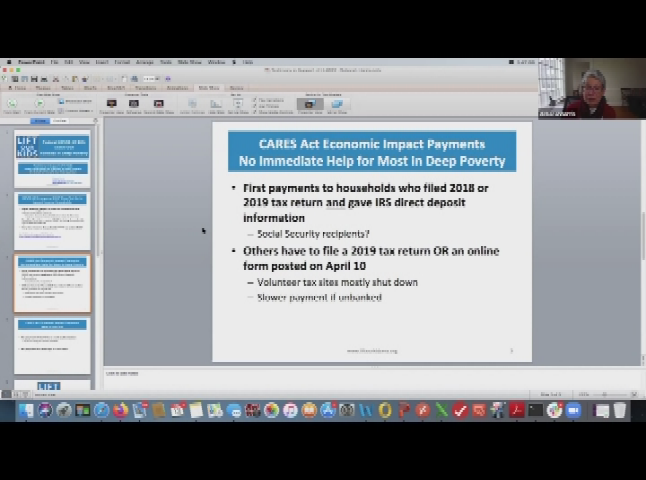Switch to the Home ribbon tab
Viewport: 646px width, 480px height.
pos(17,88)
